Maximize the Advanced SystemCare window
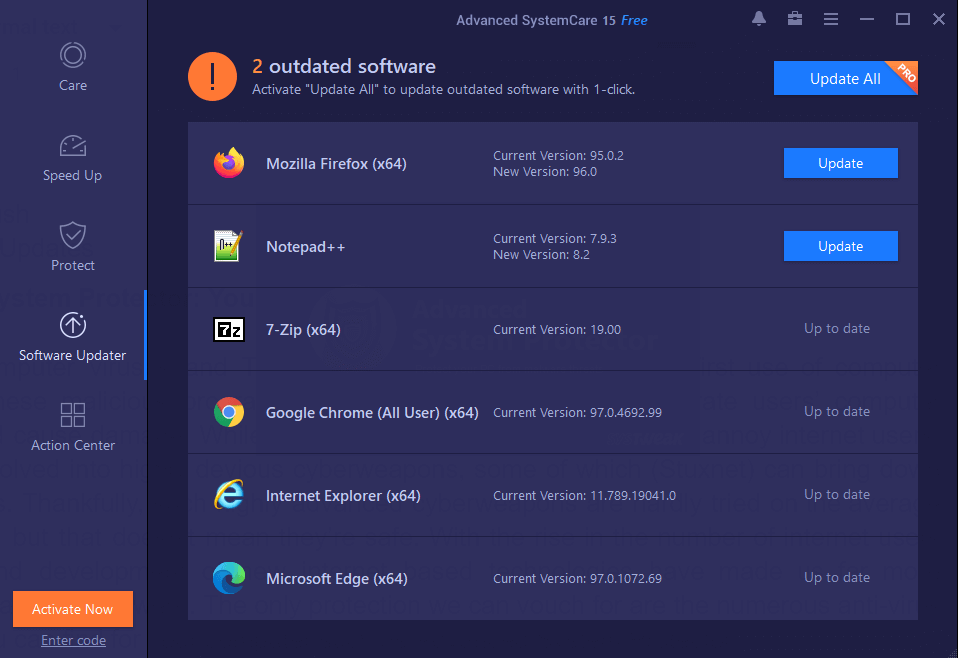The height and width of the screenshot is (658, 958). coord(903,20)
